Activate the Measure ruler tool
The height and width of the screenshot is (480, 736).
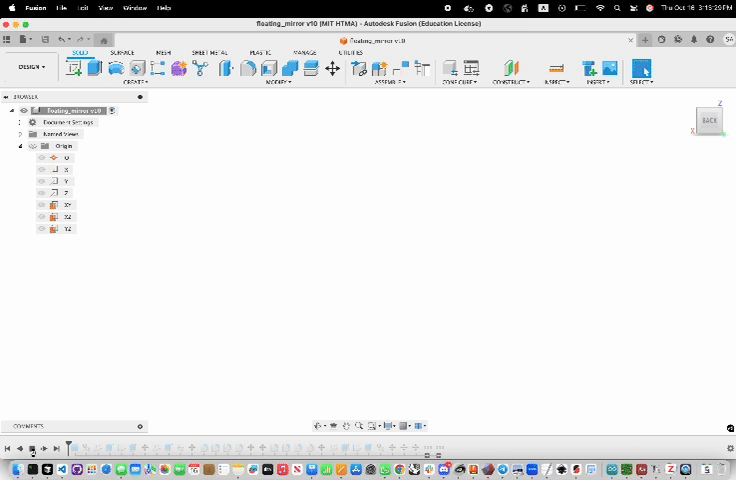(x=556, y=69)
